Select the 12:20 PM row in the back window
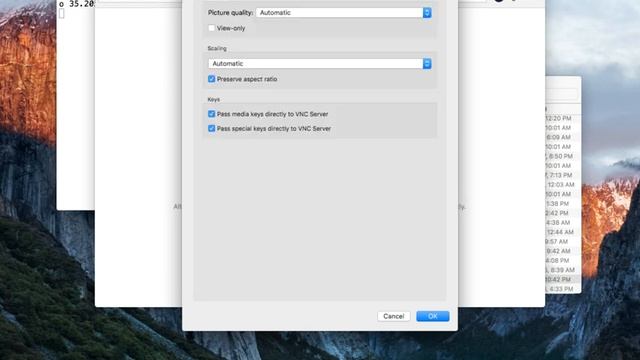This screenshot has height=360, width=640. [563, 118]
